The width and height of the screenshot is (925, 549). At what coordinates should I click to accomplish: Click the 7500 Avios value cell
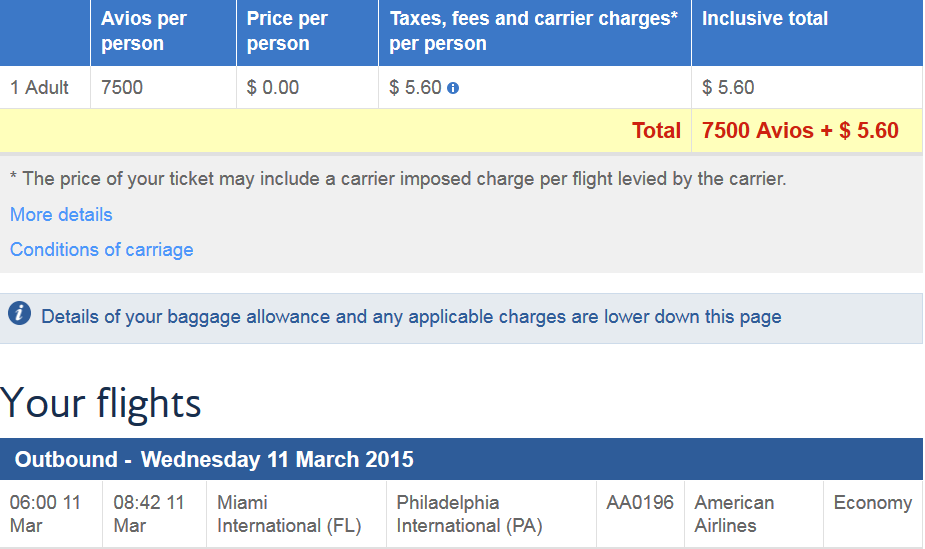[163, 87]
